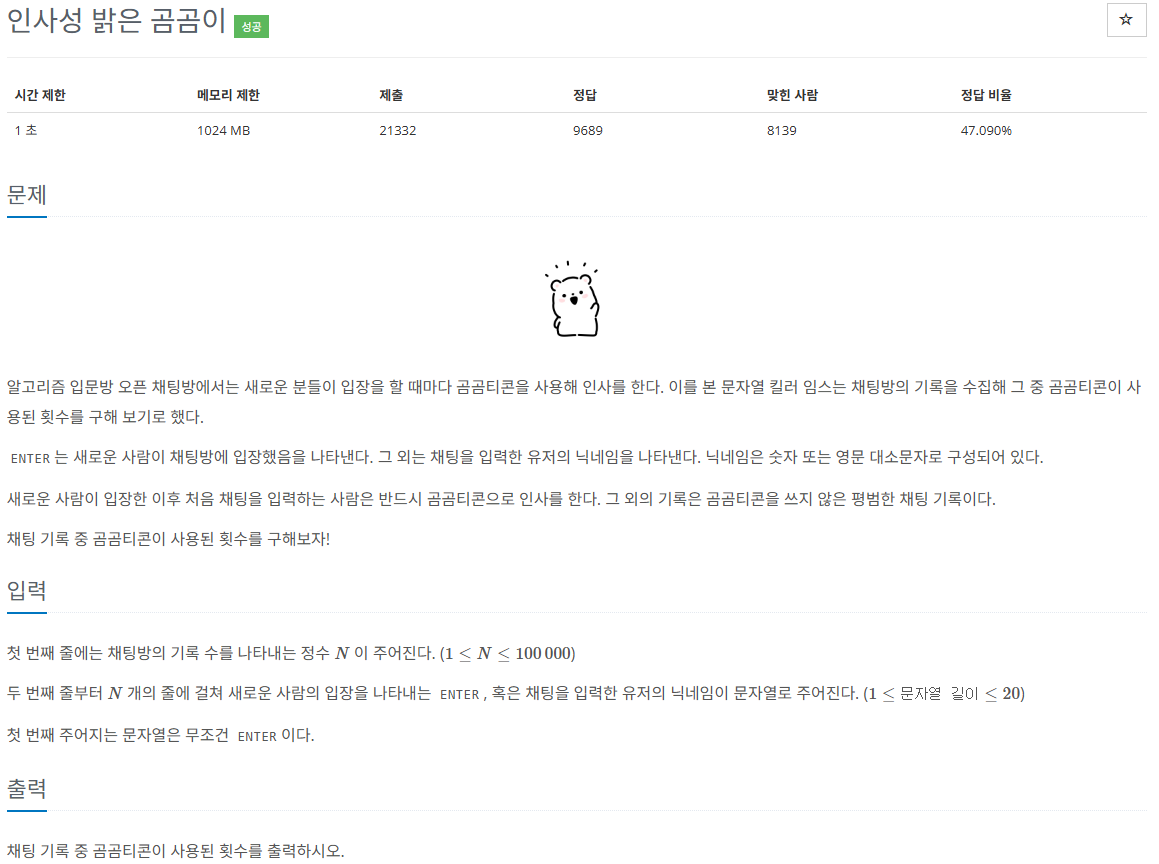Click the 9689 correct answers value
This screenshot has height=864, width=1159.
[588, 131]
